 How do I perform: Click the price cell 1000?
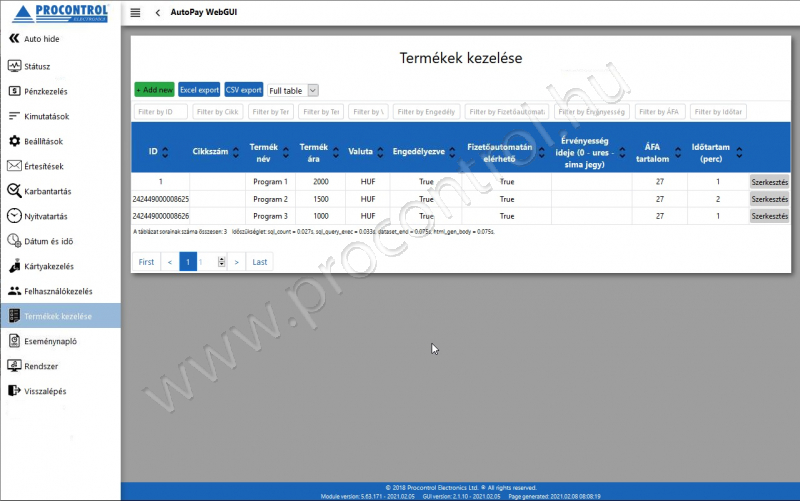[x=321, y=216]
